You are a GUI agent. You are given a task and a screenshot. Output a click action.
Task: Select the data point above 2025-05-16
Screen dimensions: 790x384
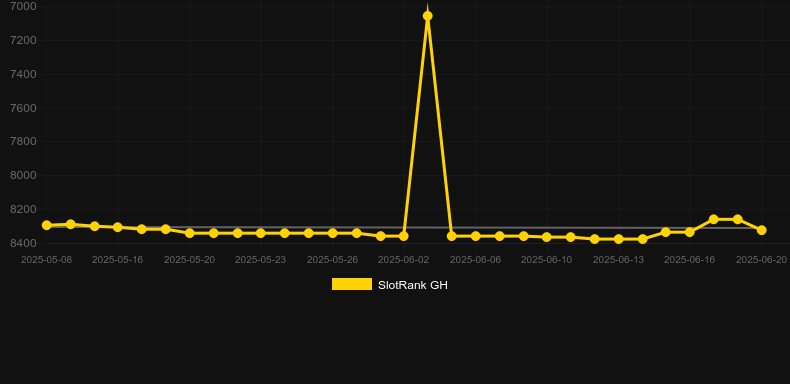[118, 227]
